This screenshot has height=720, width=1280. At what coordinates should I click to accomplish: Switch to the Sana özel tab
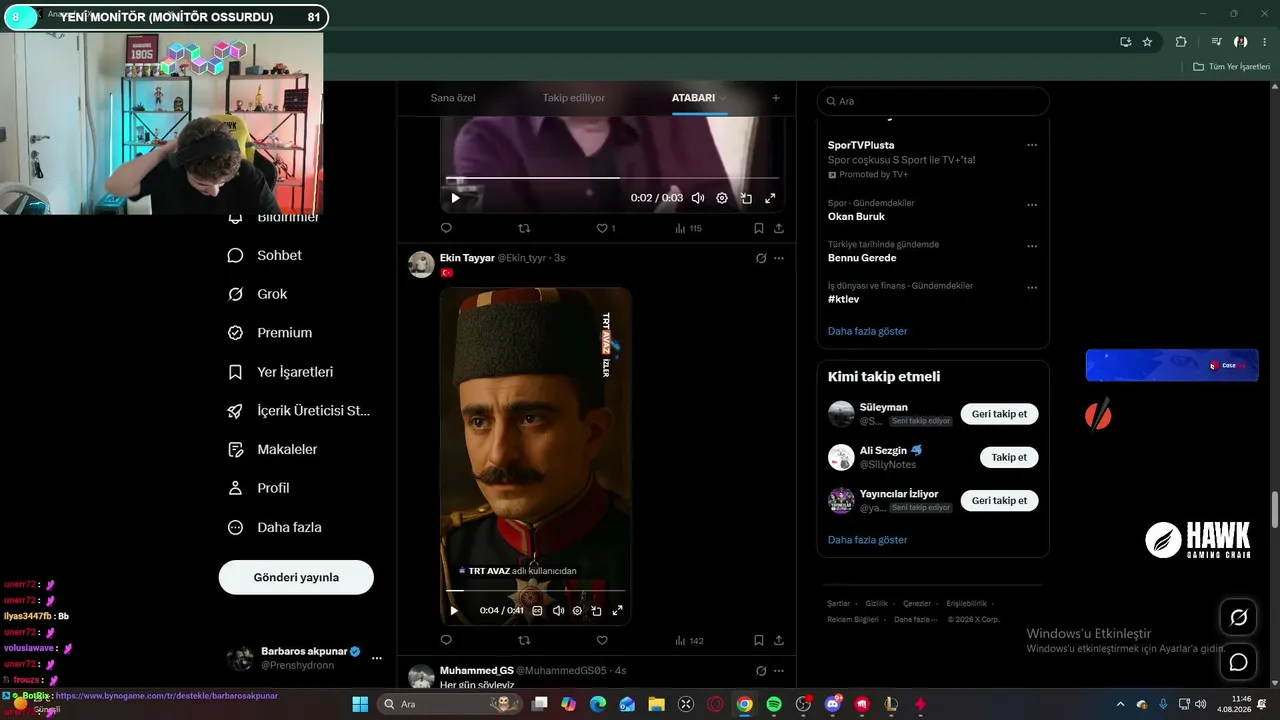pos(453,98)
